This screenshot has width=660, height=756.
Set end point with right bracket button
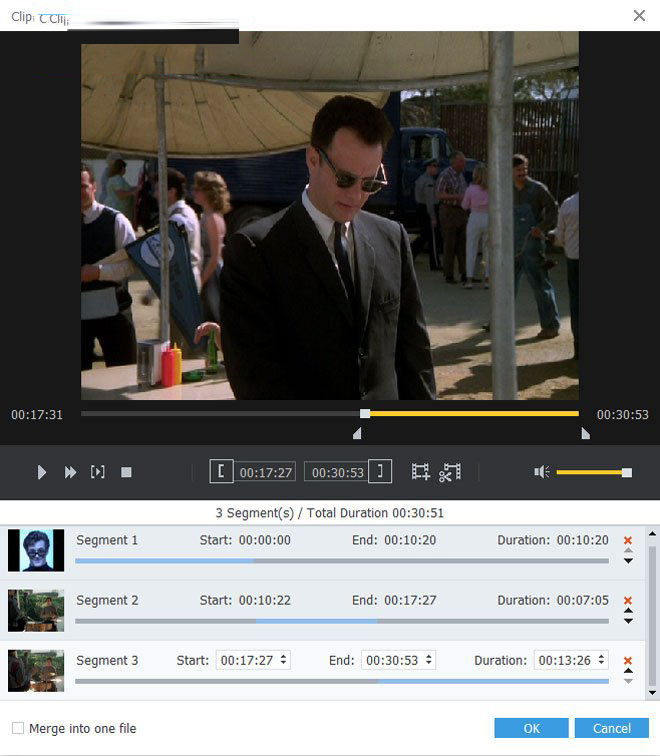380,471
